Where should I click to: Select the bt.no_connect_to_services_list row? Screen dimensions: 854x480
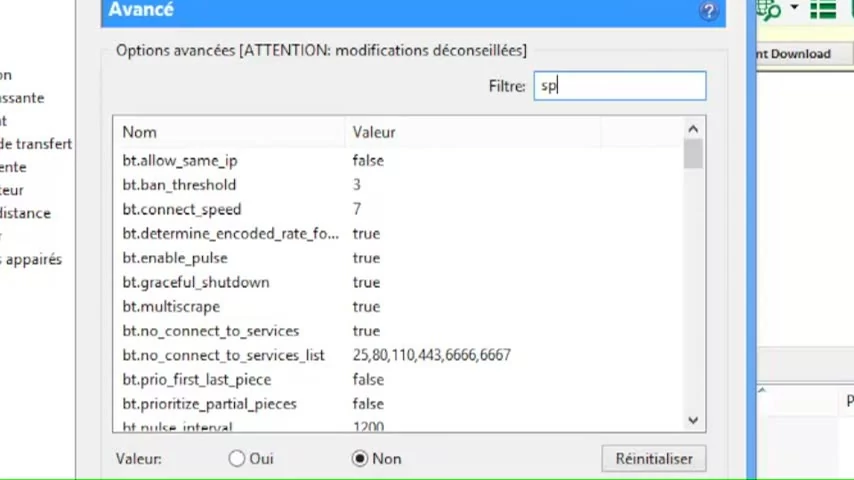(398, 355)
